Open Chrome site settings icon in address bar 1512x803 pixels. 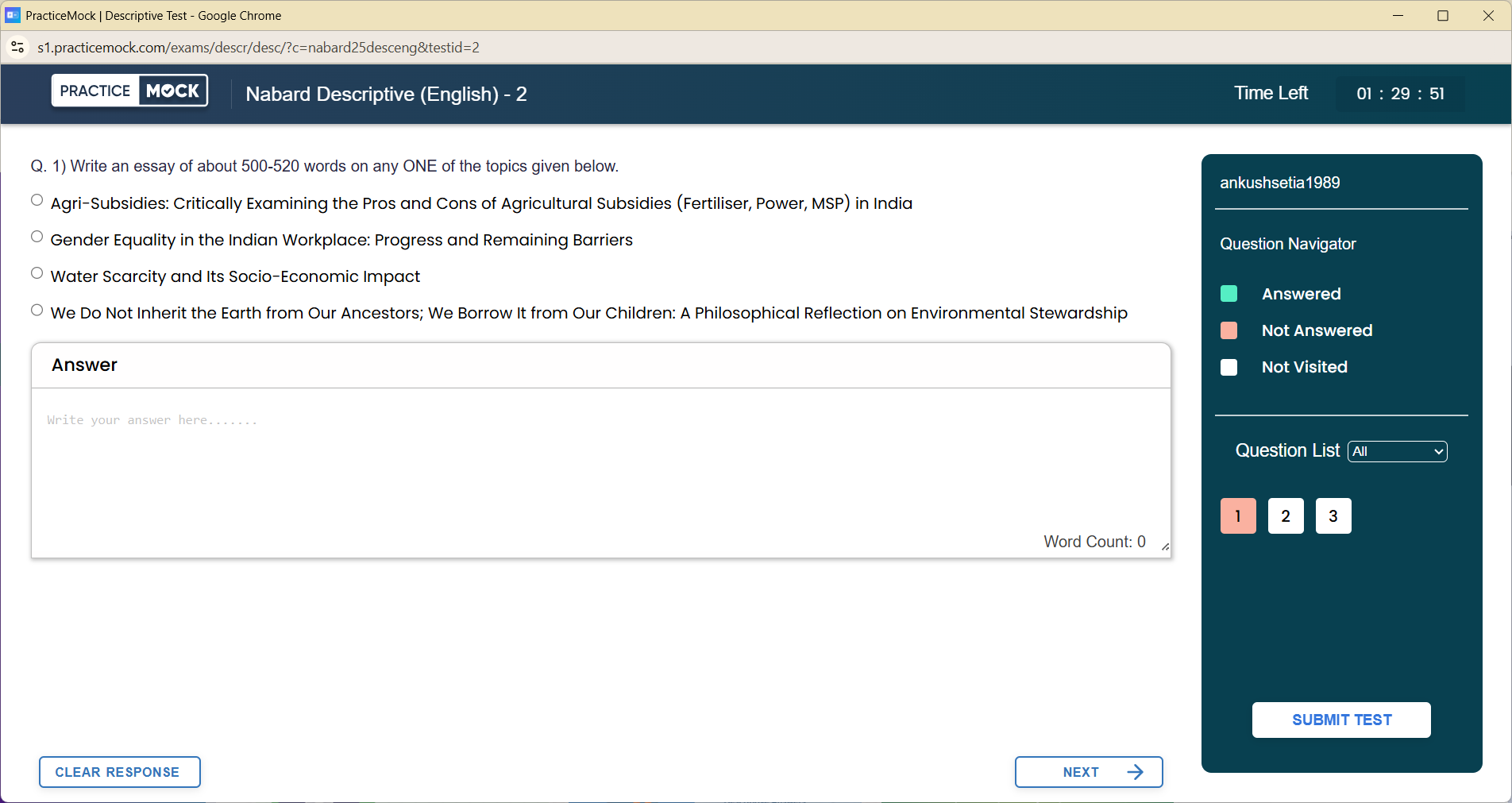17,47
